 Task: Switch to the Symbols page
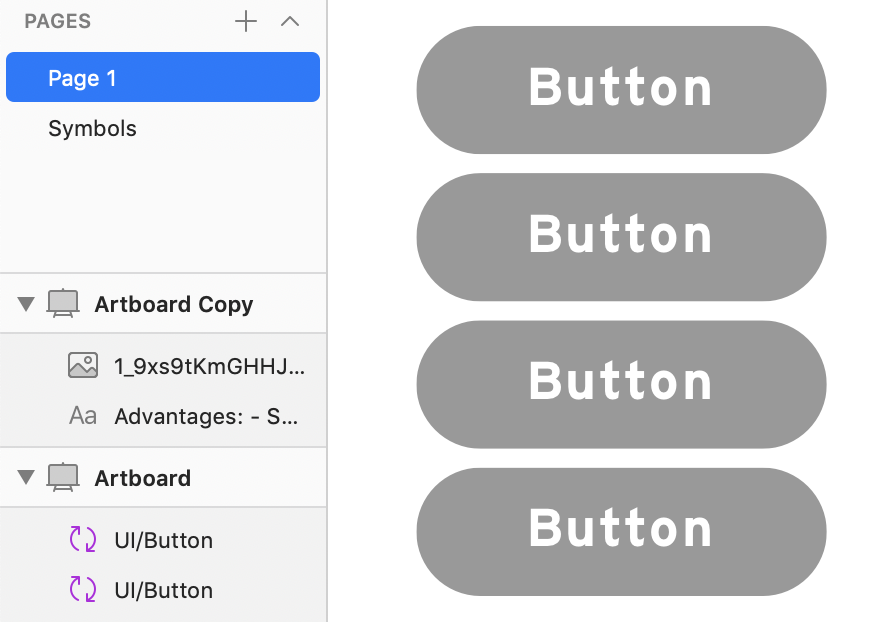tap(92, 128)
